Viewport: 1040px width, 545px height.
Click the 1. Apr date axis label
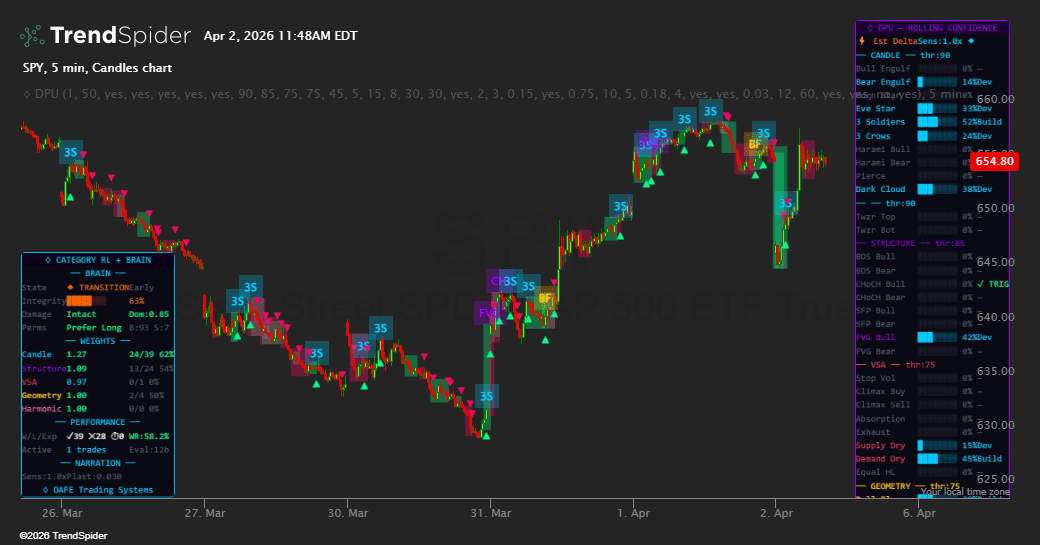click(x=633, y=513)
